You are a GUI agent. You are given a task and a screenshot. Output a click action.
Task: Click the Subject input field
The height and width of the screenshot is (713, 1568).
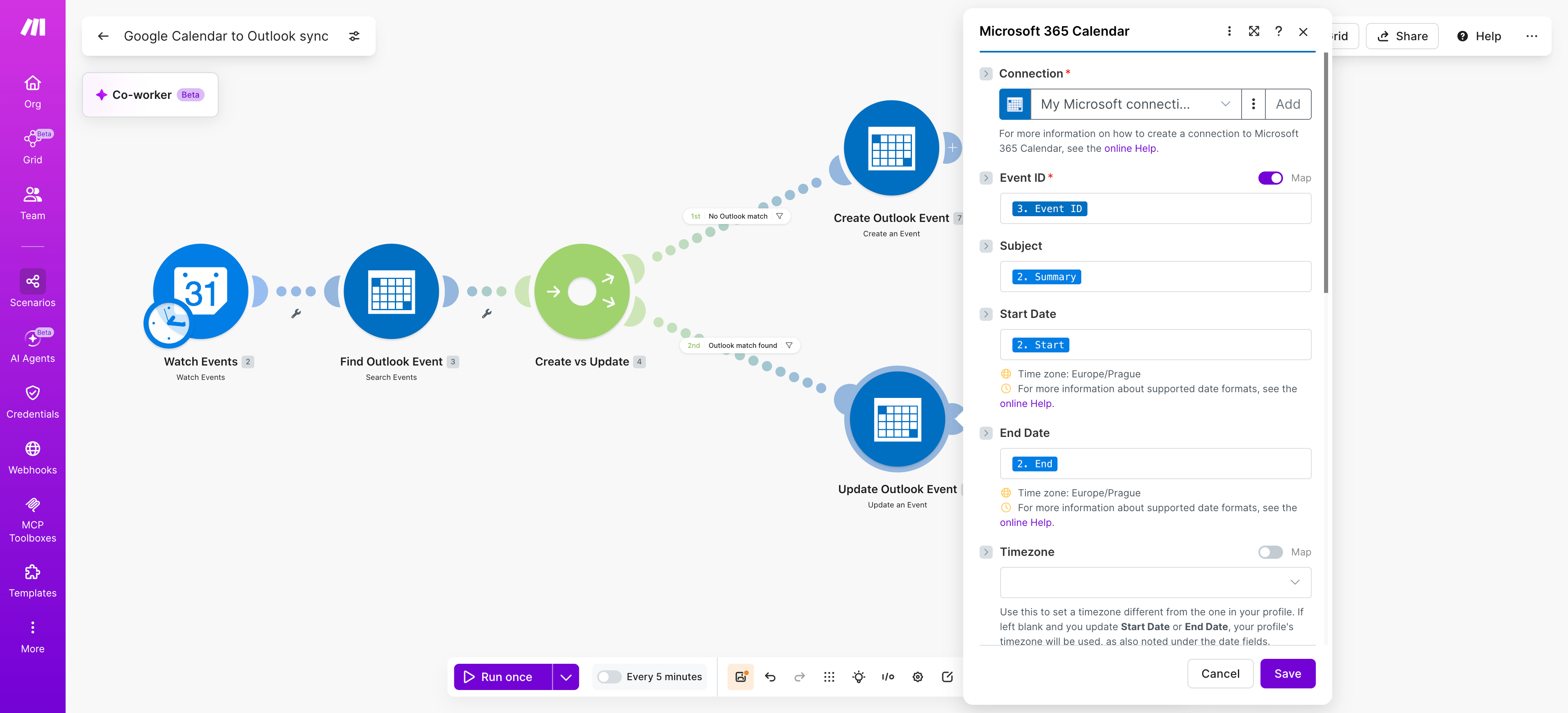(x=1155, y=277)
